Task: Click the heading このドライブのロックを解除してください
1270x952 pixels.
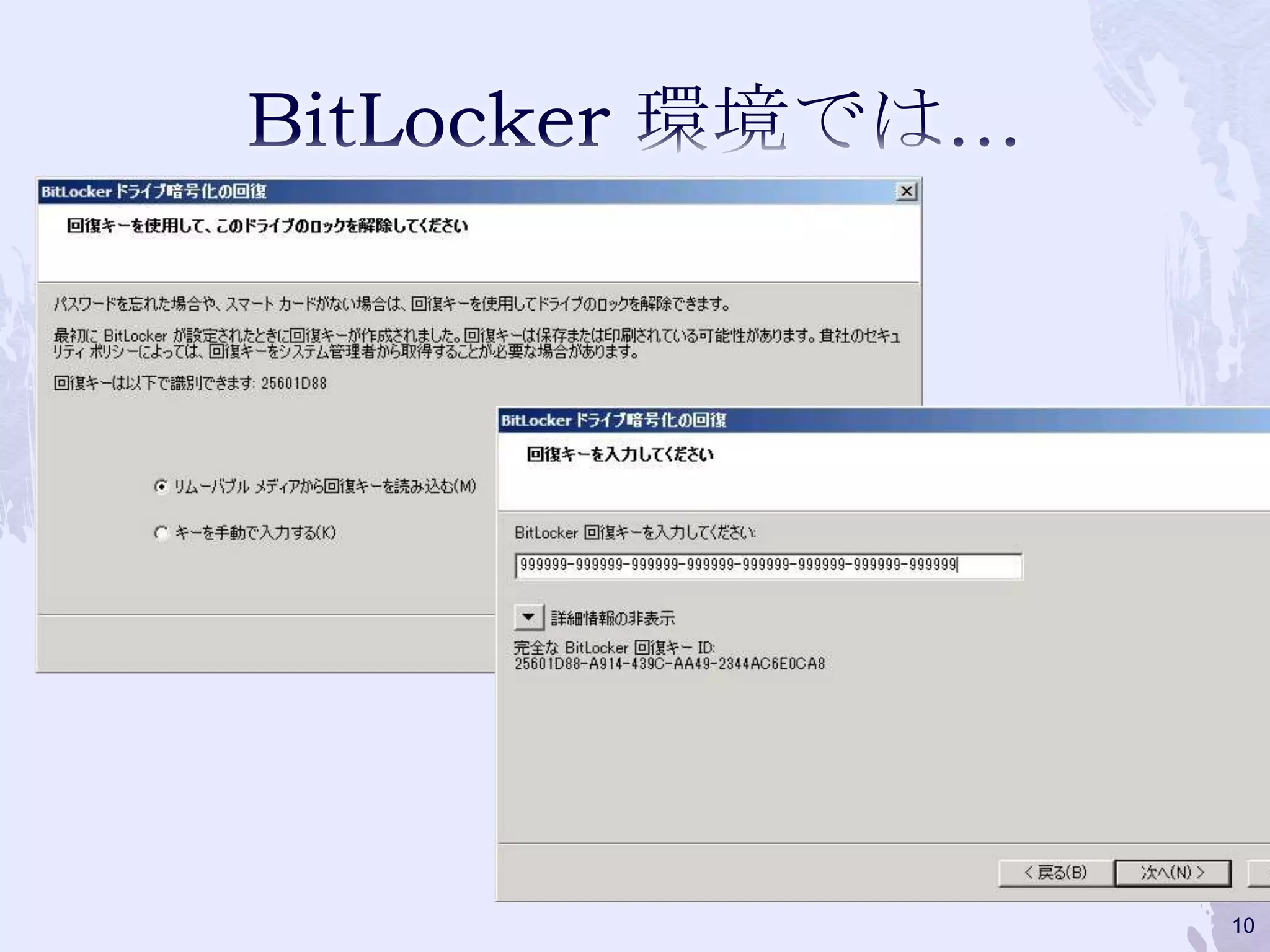Action: pyautogui.click(x=267, y=226)
